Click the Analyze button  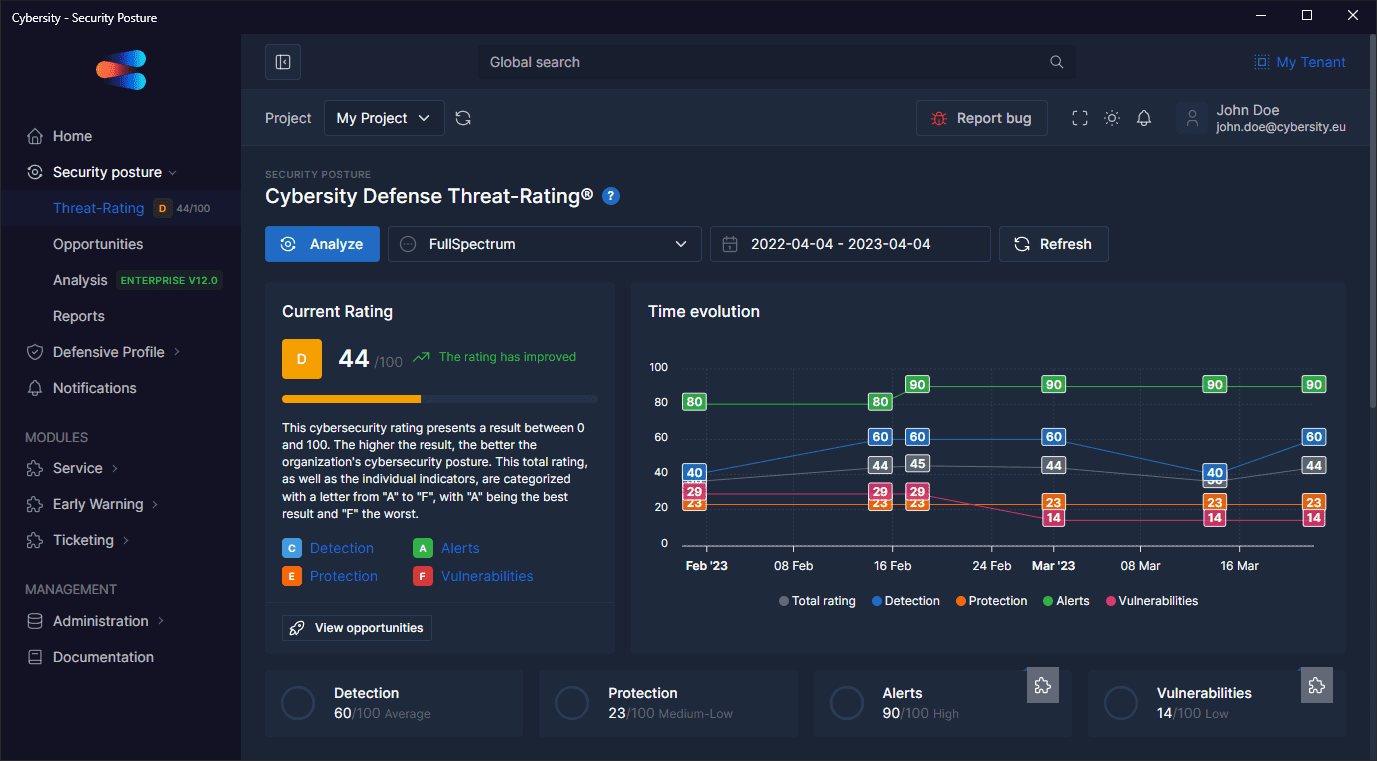coord(322,244)
